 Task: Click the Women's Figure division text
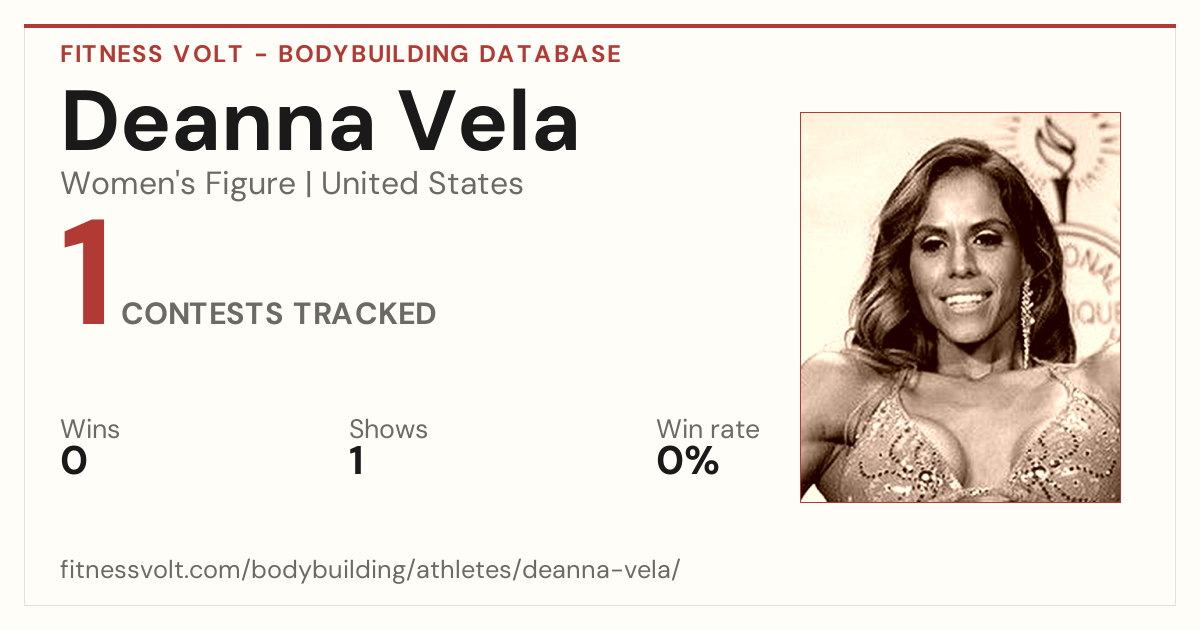178,184
